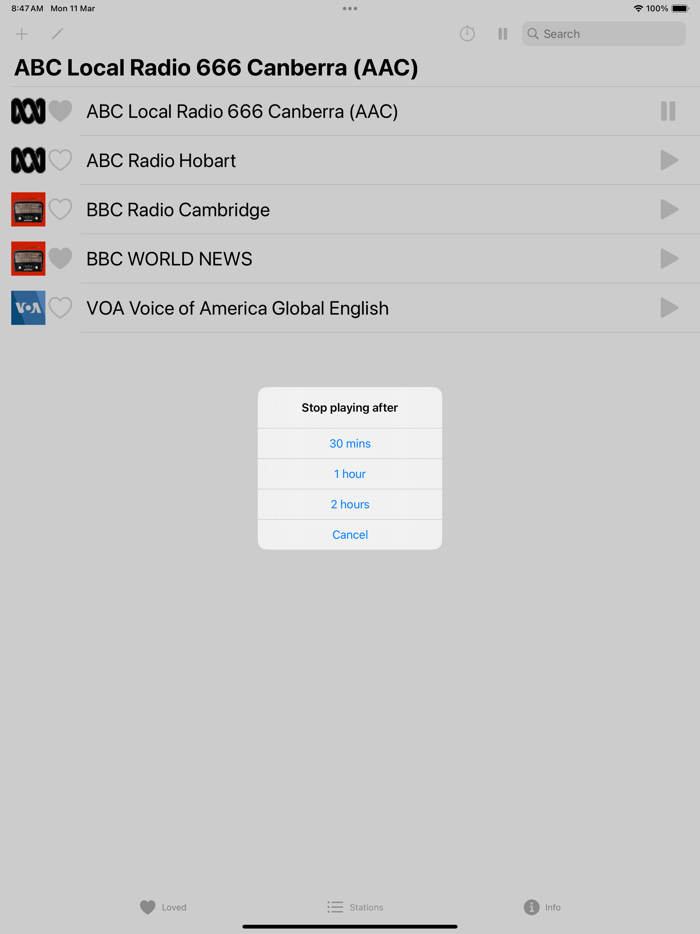Pause playback from the top toolbar
Image resolution: width=700 pixels, height=934 pixels.
[x=503, y=34]
